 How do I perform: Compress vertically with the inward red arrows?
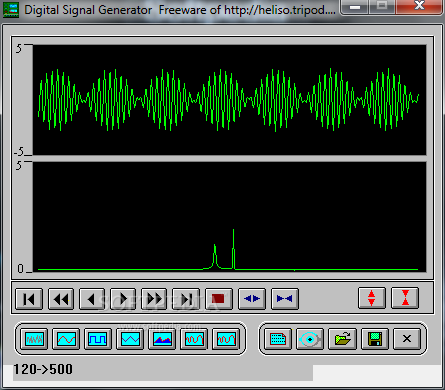click(x=405, y=298)
